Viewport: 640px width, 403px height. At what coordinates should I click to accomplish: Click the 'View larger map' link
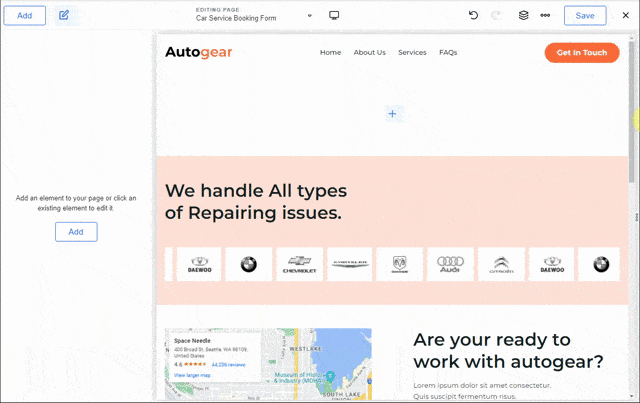pos(192,375)
